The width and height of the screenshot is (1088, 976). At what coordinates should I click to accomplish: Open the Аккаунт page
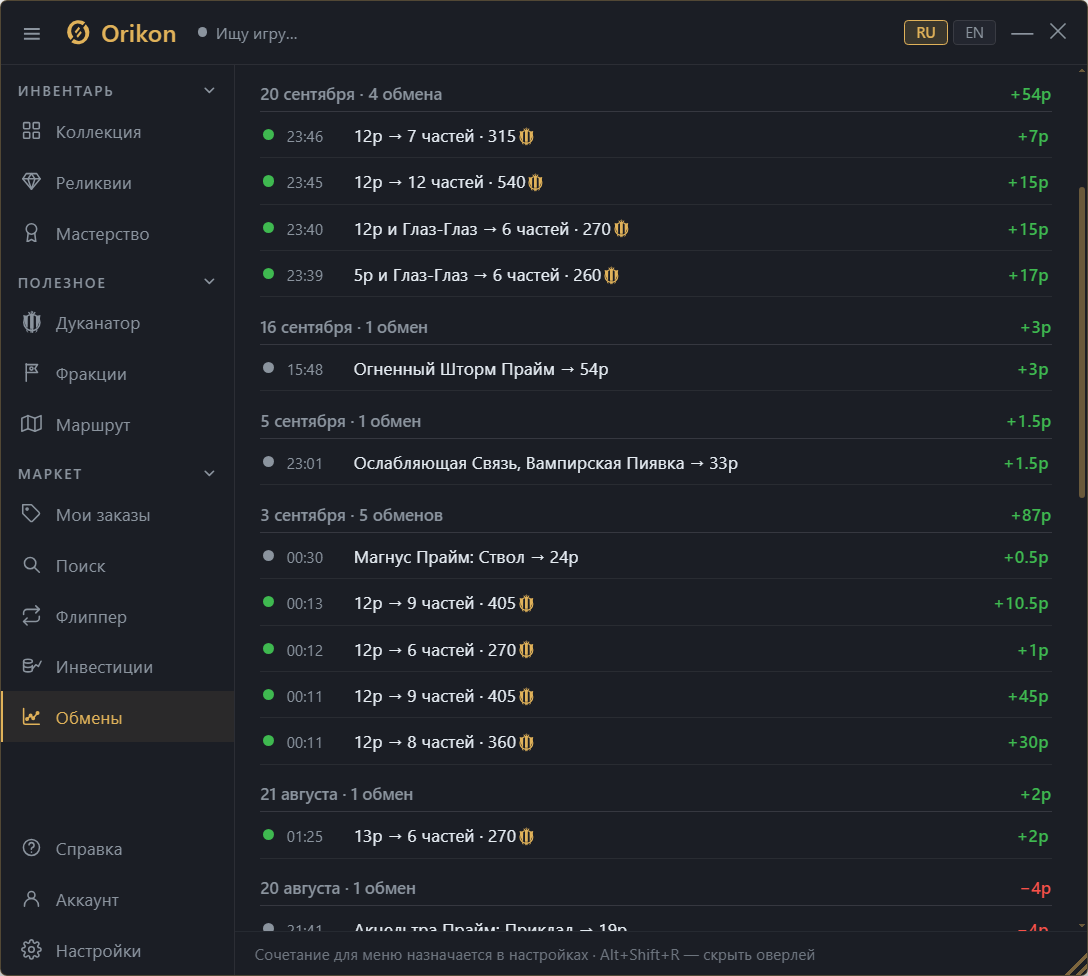[x=118, y=900]
